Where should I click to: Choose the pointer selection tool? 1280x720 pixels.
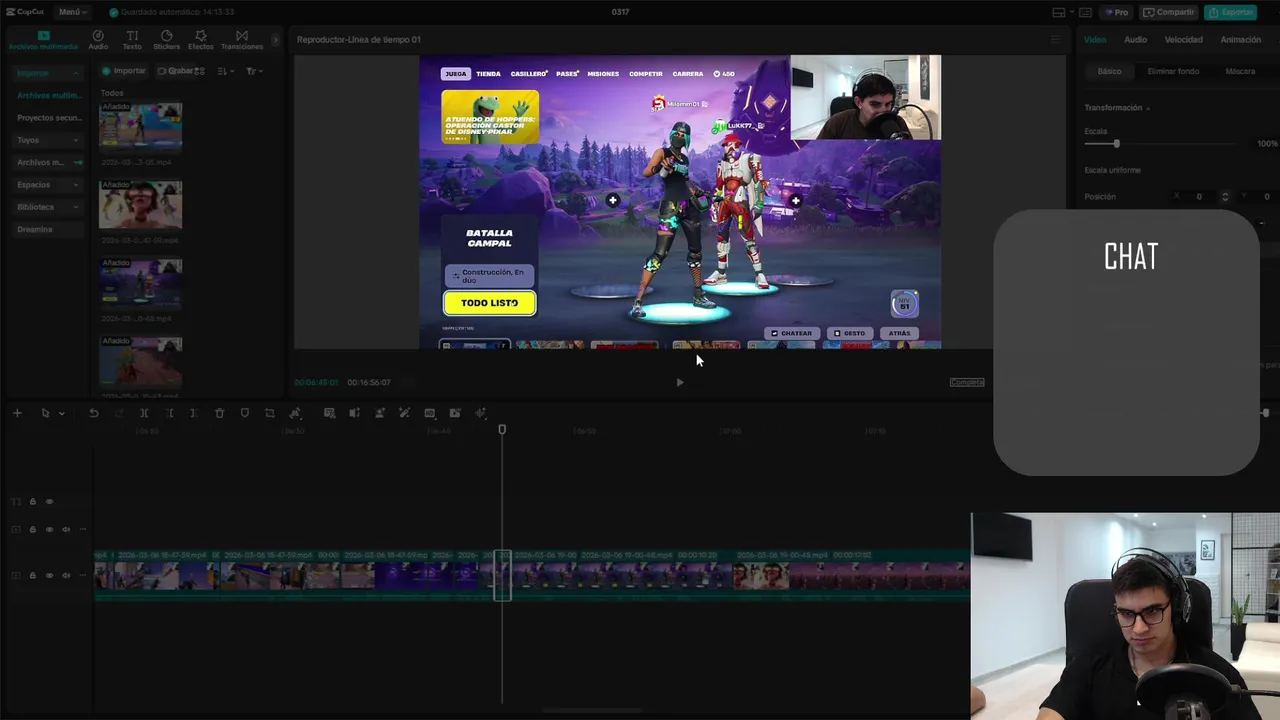[45, 413]
